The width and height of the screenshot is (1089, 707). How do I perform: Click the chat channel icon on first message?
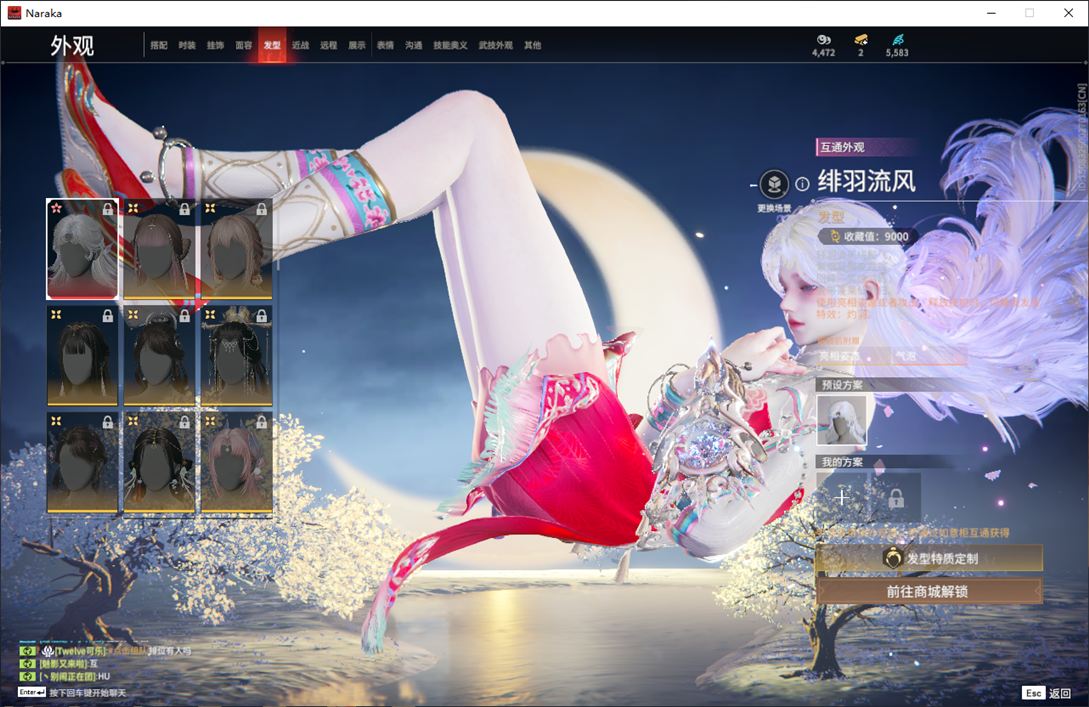(x=27, y=651)
